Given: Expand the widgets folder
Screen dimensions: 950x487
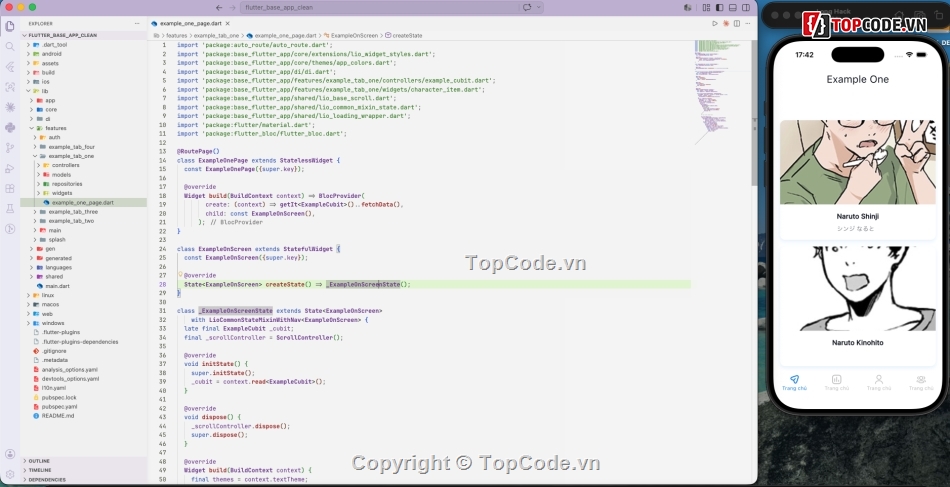Looking at the screenshot, I should click(84, 193).
